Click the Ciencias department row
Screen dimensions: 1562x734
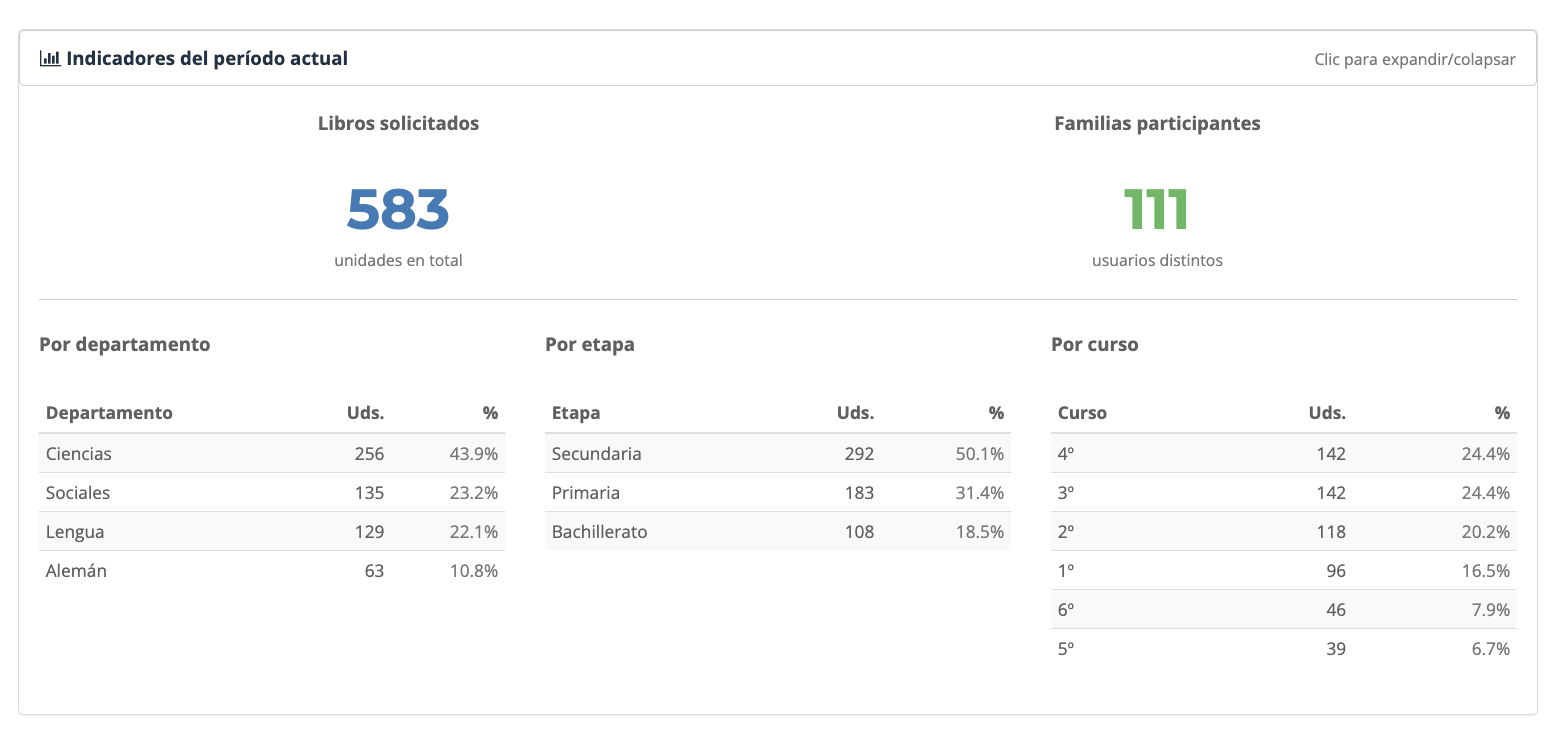272,453
